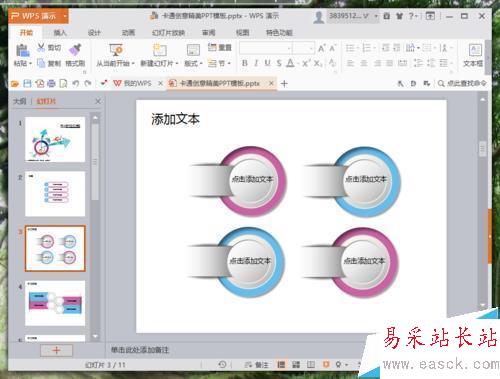Decrease font size with small A icon
Viewport: 500px width, 379px height.
333,48
